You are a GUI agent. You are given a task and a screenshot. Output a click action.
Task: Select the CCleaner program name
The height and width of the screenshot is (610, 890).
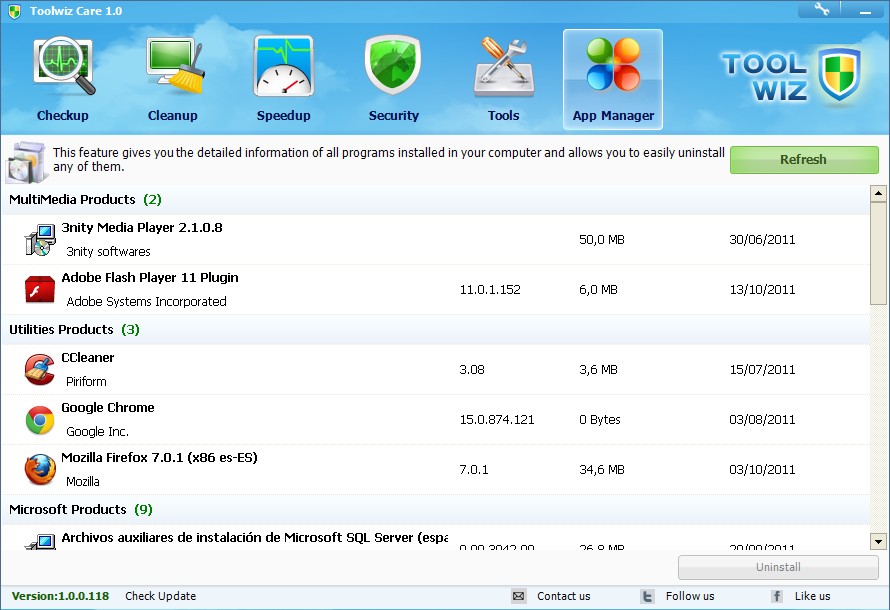[x=87, y=357]
